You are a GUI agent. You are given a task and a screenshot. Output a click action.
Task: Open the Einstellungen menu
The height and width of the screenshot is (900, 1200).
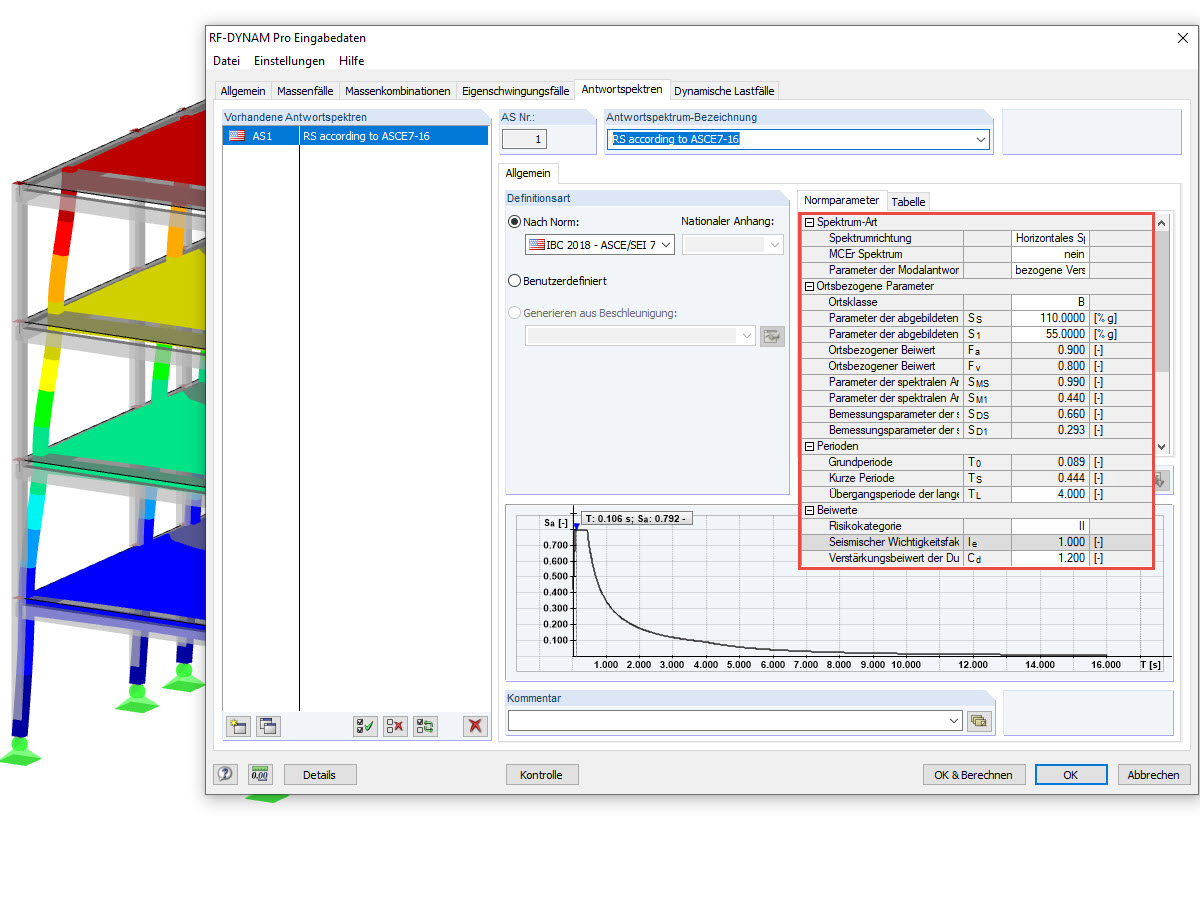pyautogui.click(x=289, y=60)
